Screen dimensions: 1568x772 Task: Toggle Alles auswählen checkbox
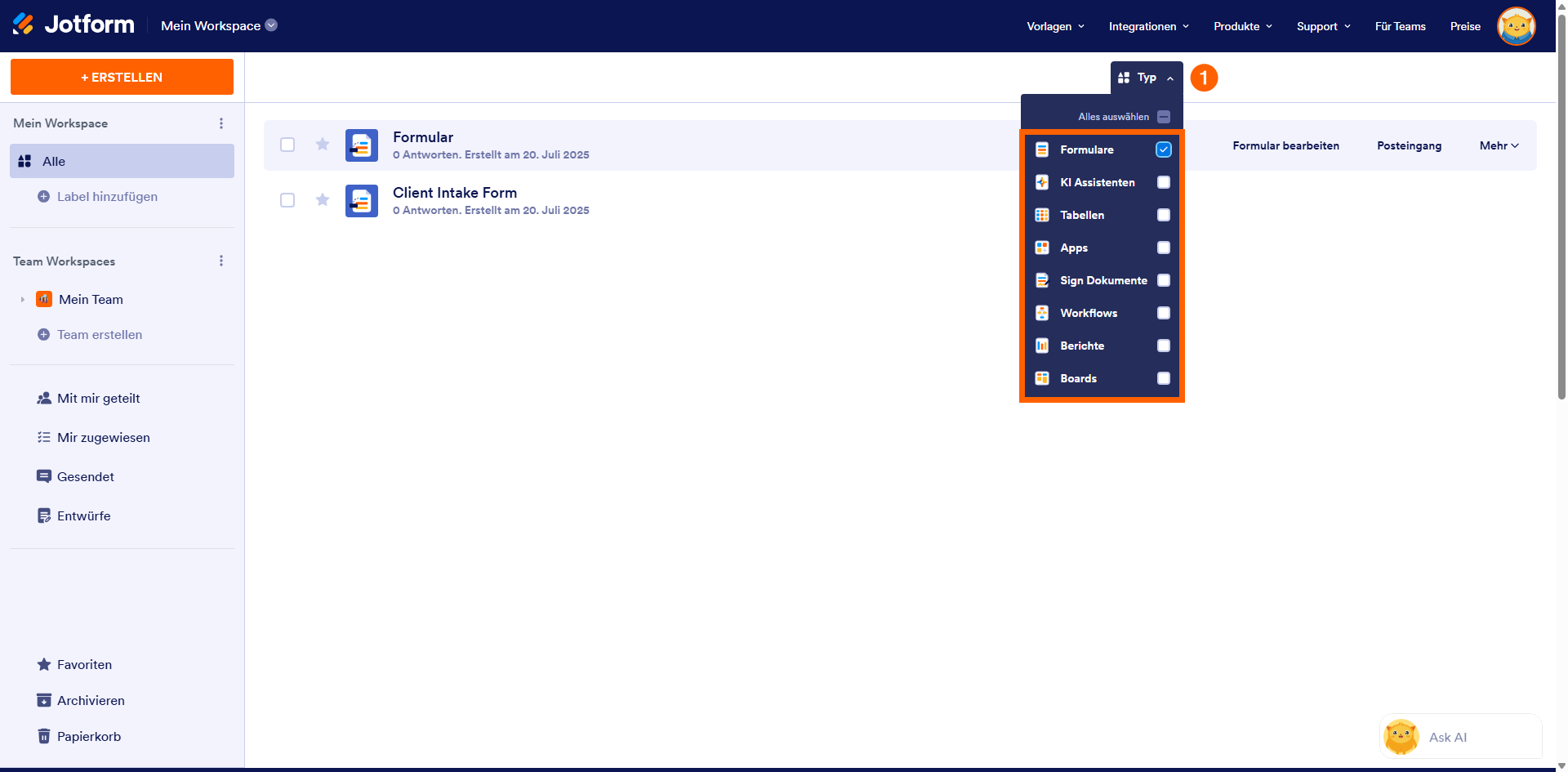(x=1164, y=117)
